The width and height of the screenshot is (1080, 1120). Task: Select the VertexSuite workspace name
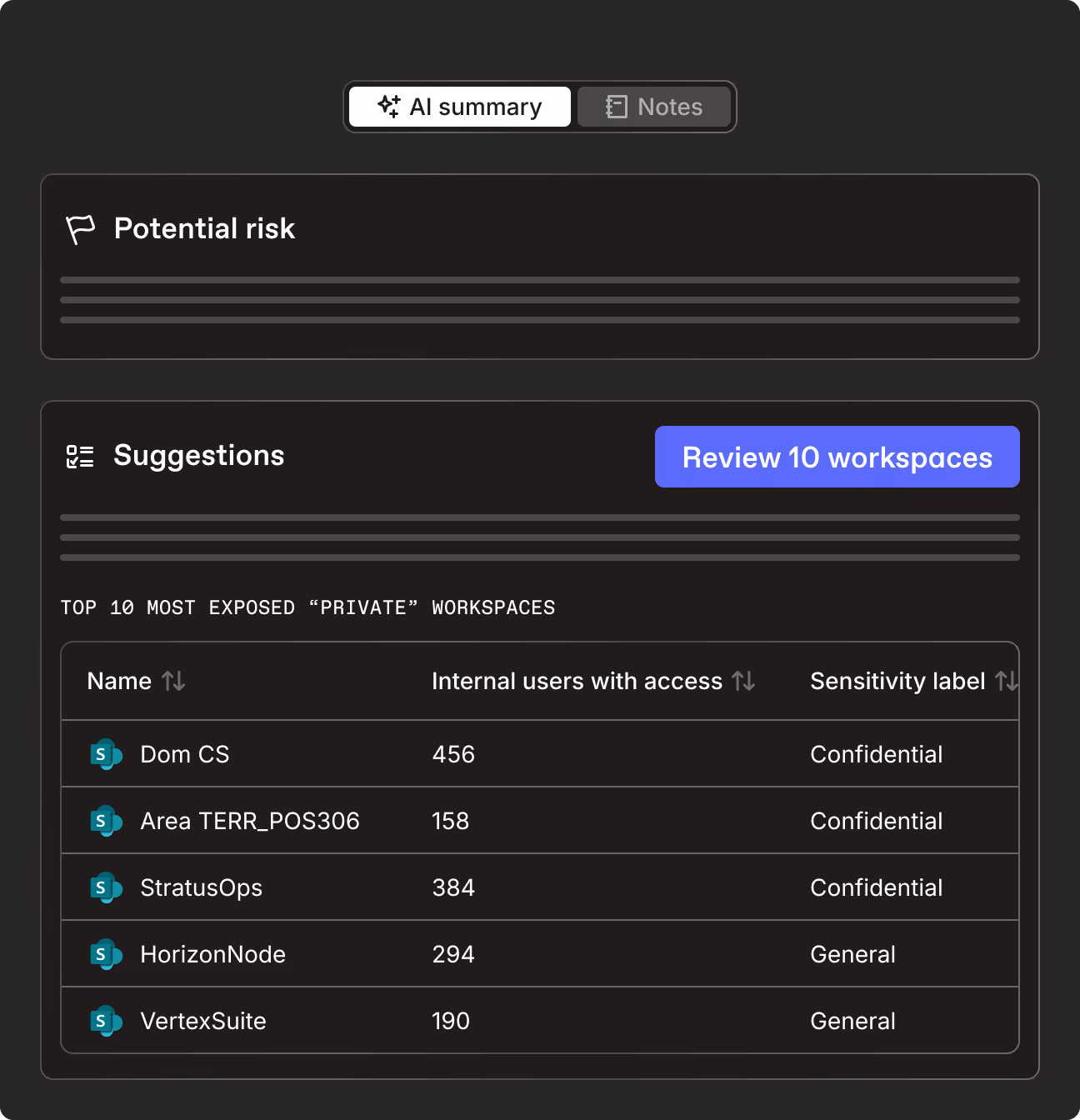pos(203,1021)
